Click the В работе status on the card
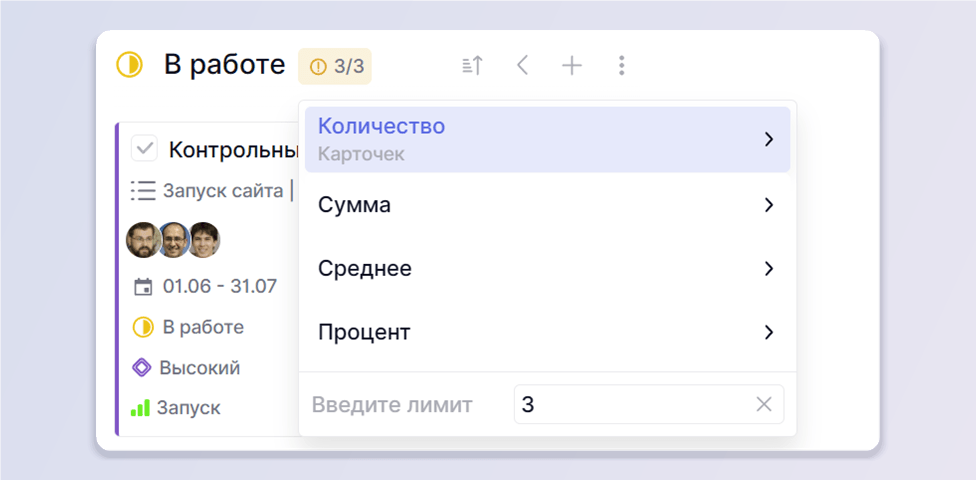The image size is (976, 480). click(x=203, y=327)
